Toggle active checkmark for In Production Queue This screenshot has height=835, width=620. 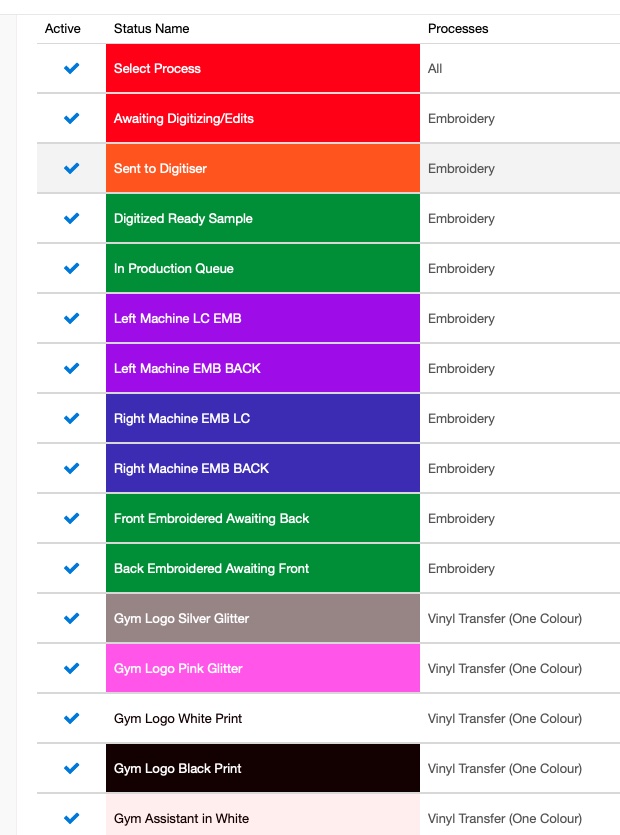[x=71, y=268]
